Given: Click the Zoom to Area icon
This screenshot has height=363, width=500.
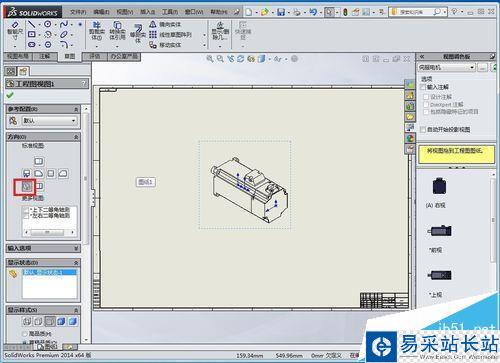Looking at the screenshot, I should pos(220,59).
